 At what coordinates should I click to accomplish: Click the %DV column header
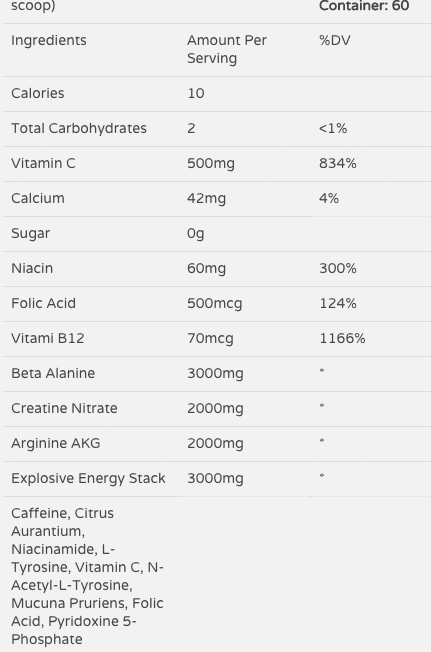tap(335, 40)
